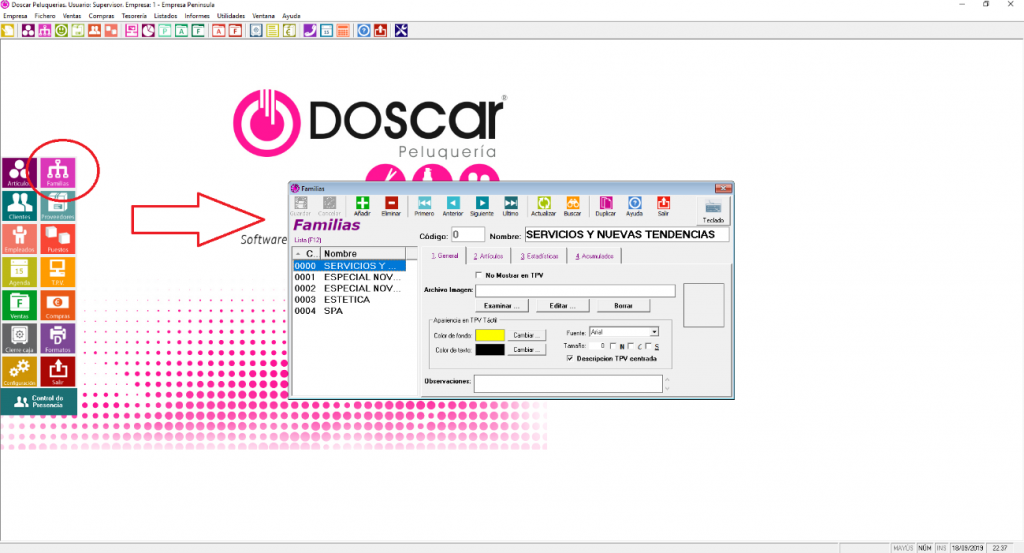Switch to the 2 Artículos tab
The image size is (1024, 553).
click(488, 257)
